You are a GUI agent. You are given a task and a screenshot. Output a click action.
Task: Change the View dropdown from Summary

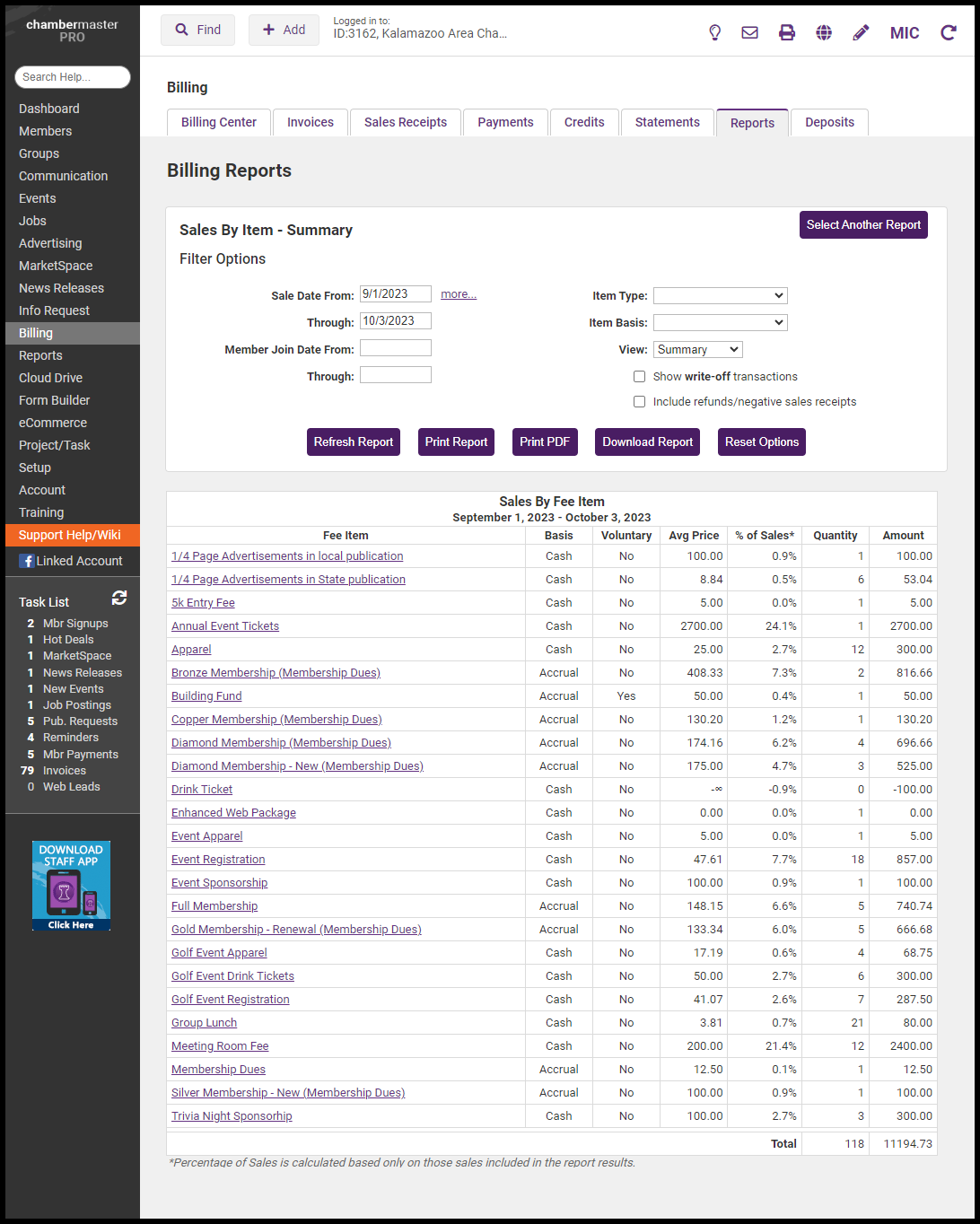coord(697,350)
